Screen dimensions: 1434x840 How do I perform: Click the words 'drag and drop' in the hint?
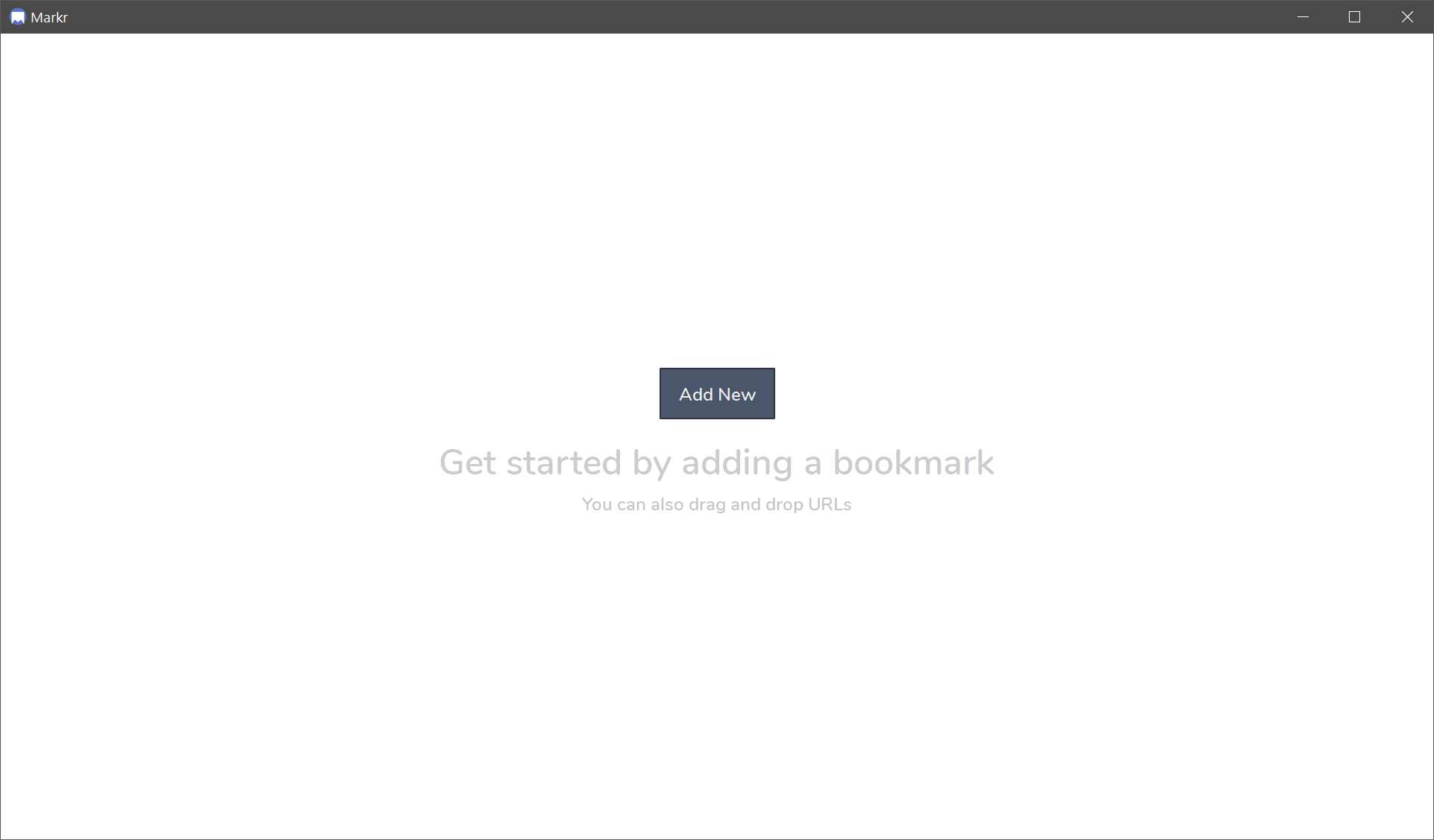745,504
